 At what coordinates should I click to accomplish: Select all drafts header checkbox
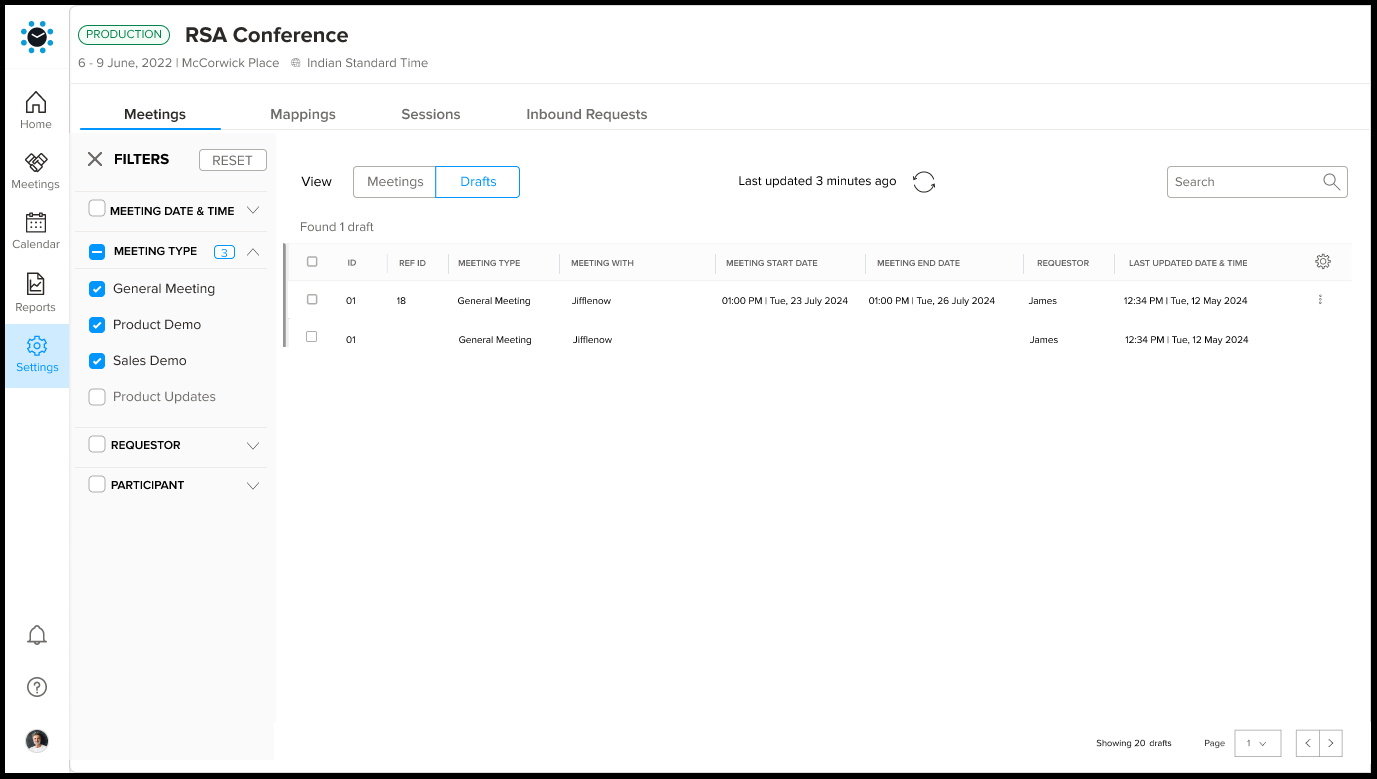[x=312, y=262]
